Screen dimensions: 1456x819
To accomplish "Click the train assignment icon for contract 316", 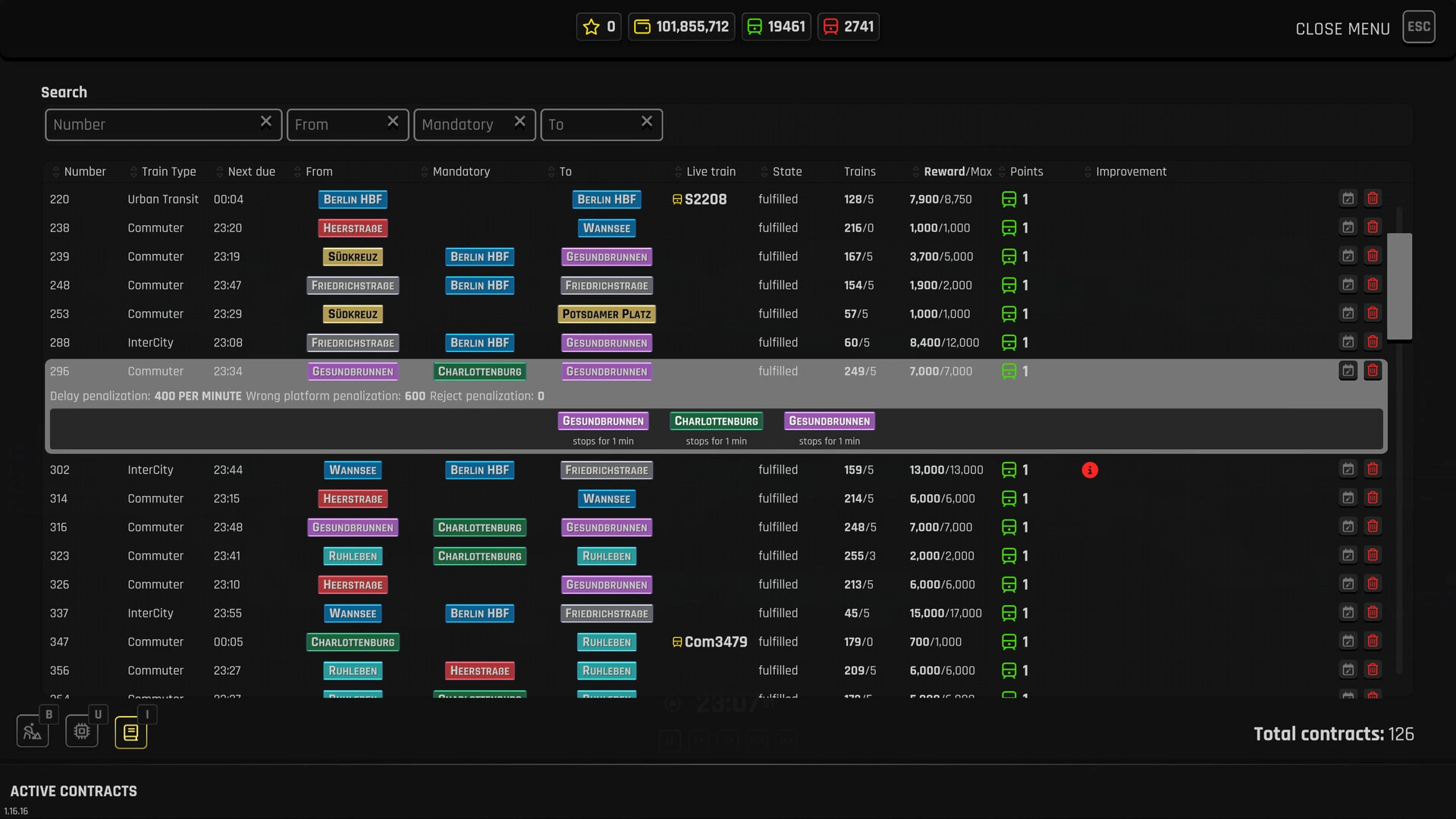I will click(x=1009, y=527).
